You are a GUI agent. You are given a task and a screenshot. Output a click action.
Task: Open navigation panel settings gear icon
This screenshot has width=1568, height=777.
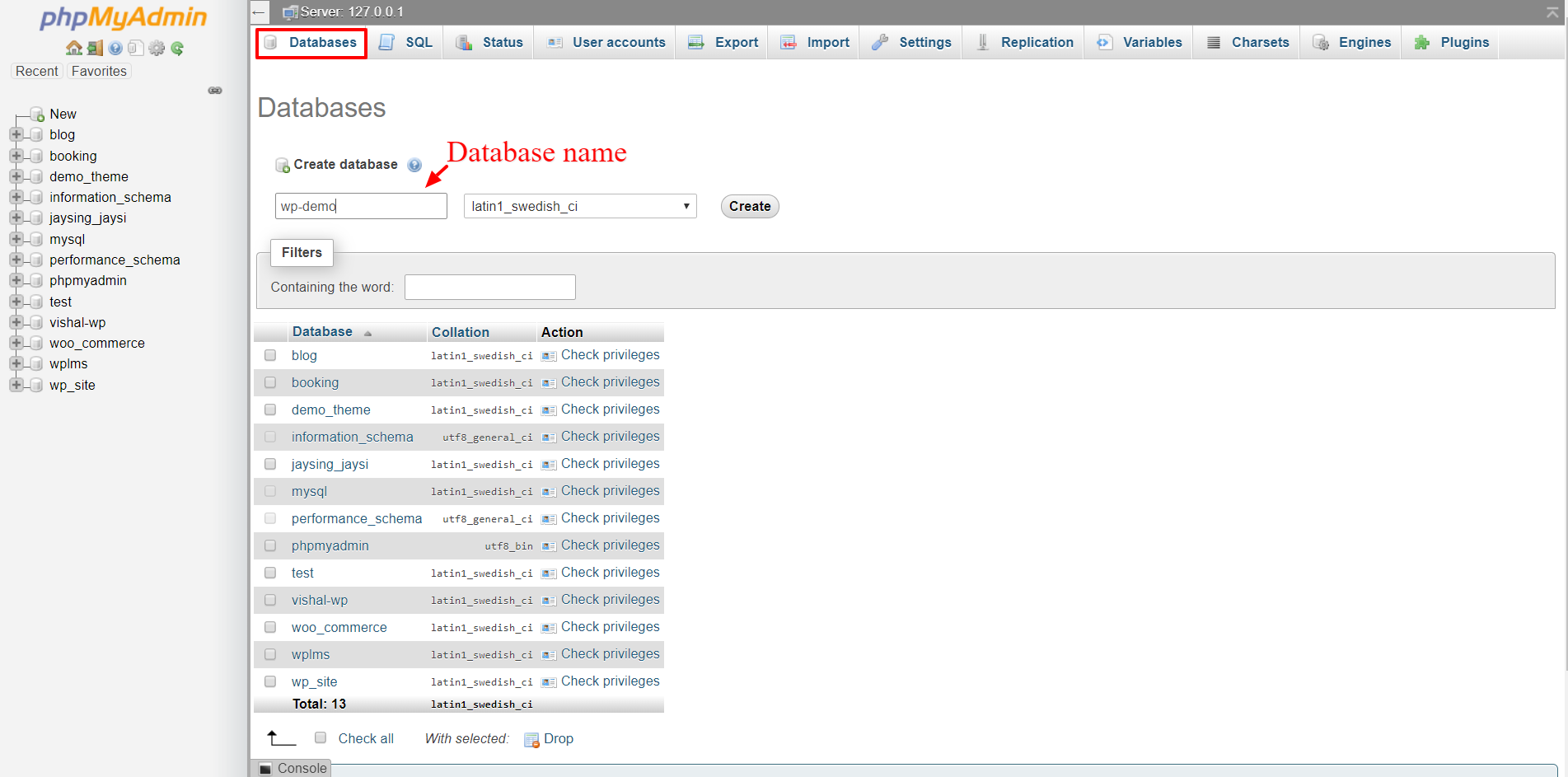(157, 48)
